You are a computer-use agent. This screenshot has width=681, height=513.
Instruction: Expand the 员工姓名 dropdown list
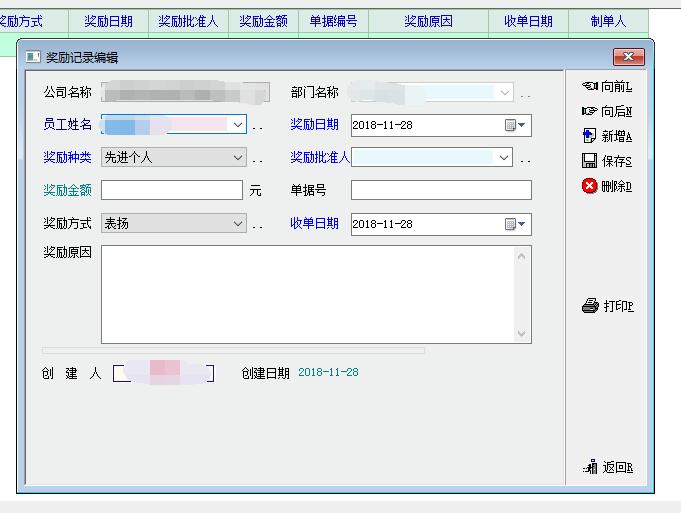(x=237, y=125)
